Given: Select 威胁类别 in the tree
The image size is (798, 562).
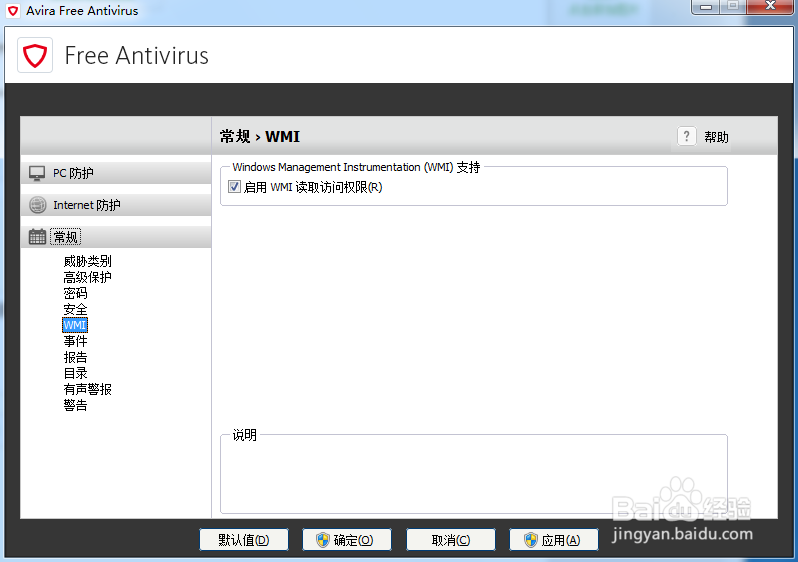Looking at the screenshot, I should (88, 261).
